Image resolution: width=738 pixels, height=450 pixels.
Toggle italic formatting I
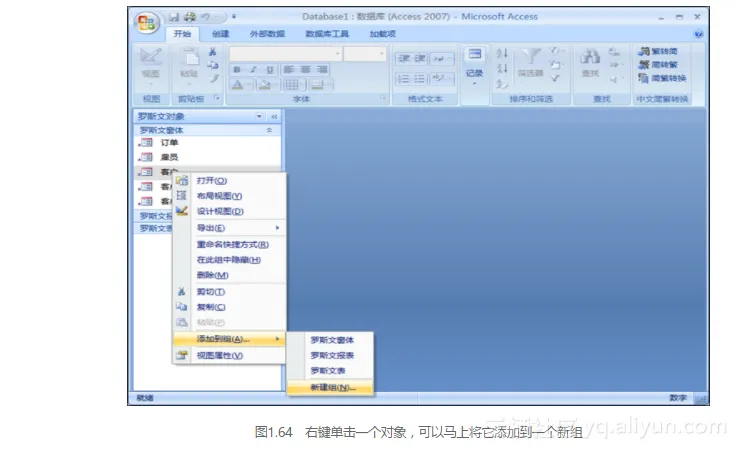[253, 70]
